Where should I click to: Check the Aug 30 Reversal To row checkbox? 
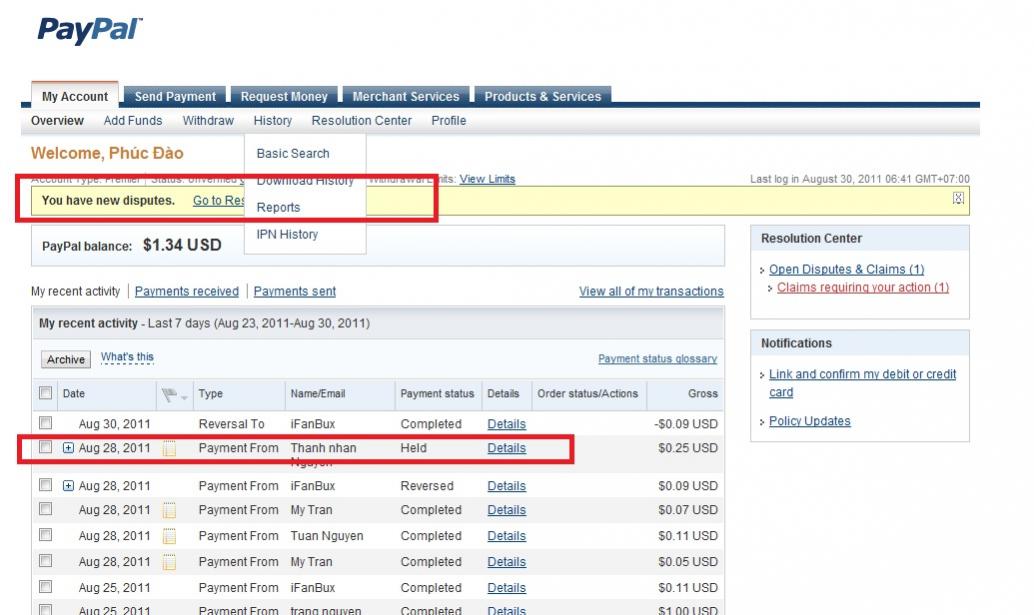tap(46, 423)
